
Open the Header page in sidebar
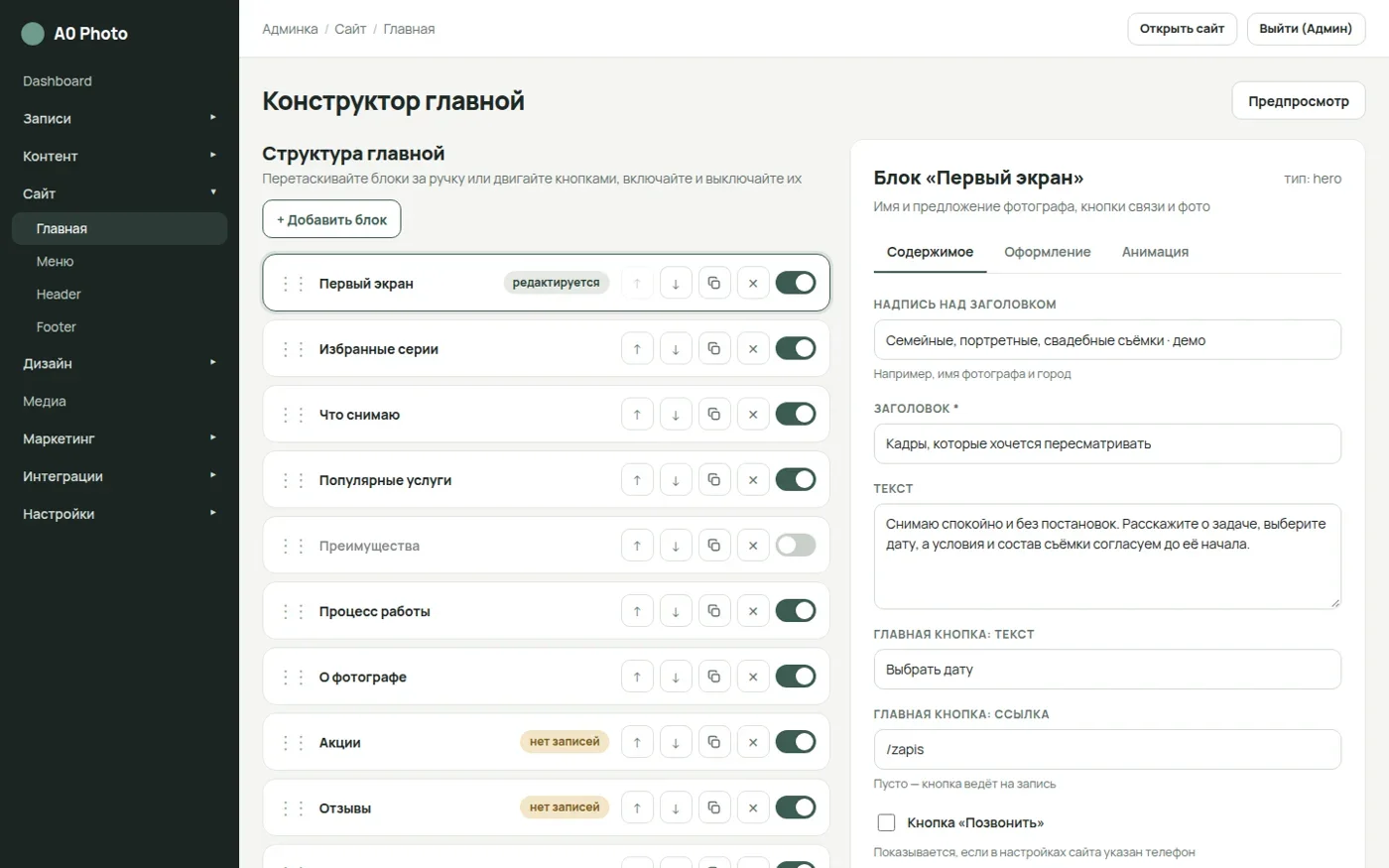[x=119, y=294]
